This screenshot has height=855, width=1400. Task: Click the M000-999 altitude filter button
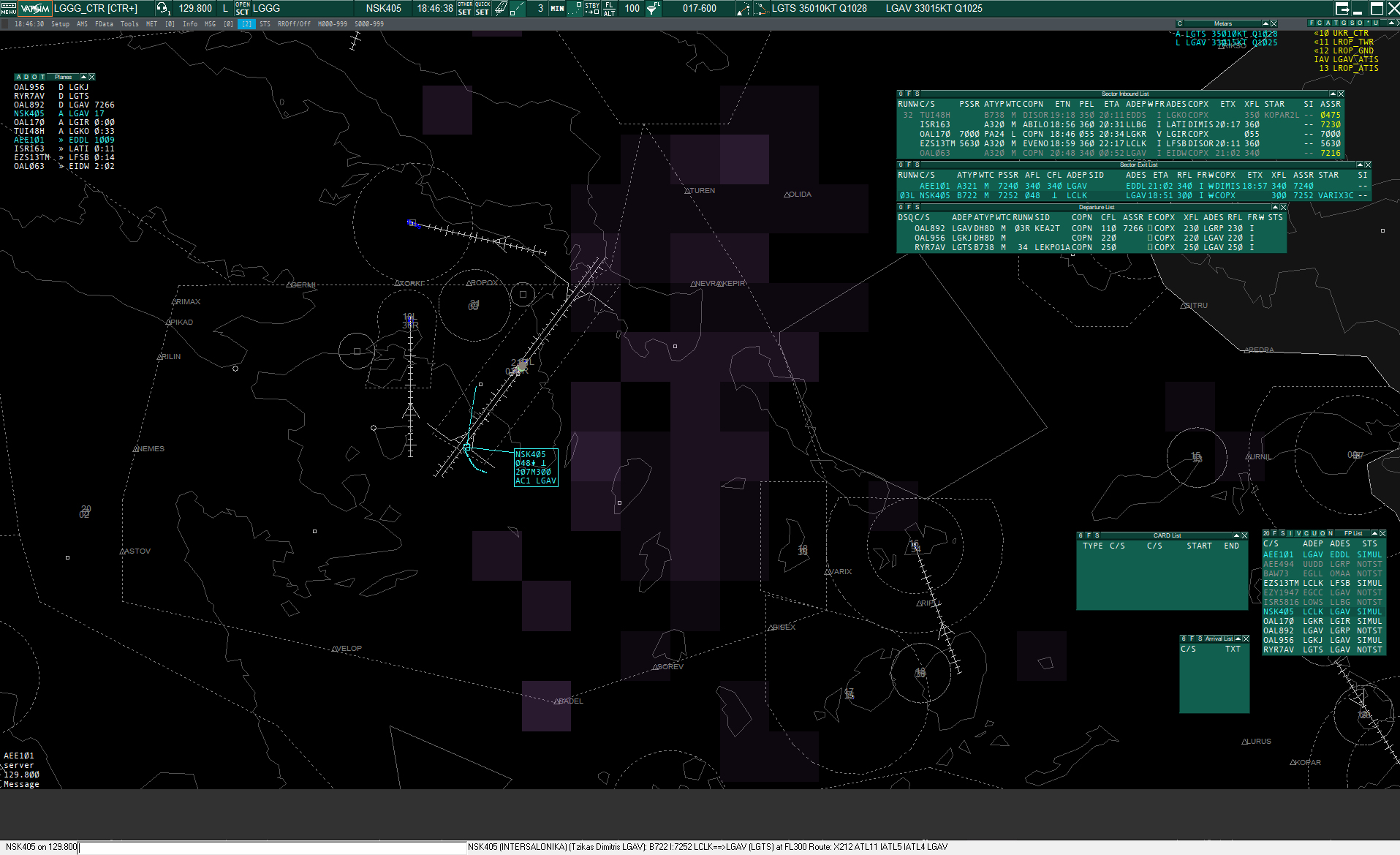(x=333, y=24)
